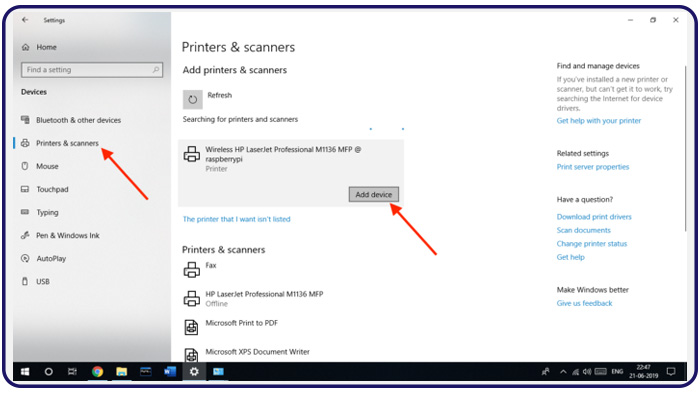Open AutoPlay settings
This screenshot has width=700, height=393.
tap(43, 259)
